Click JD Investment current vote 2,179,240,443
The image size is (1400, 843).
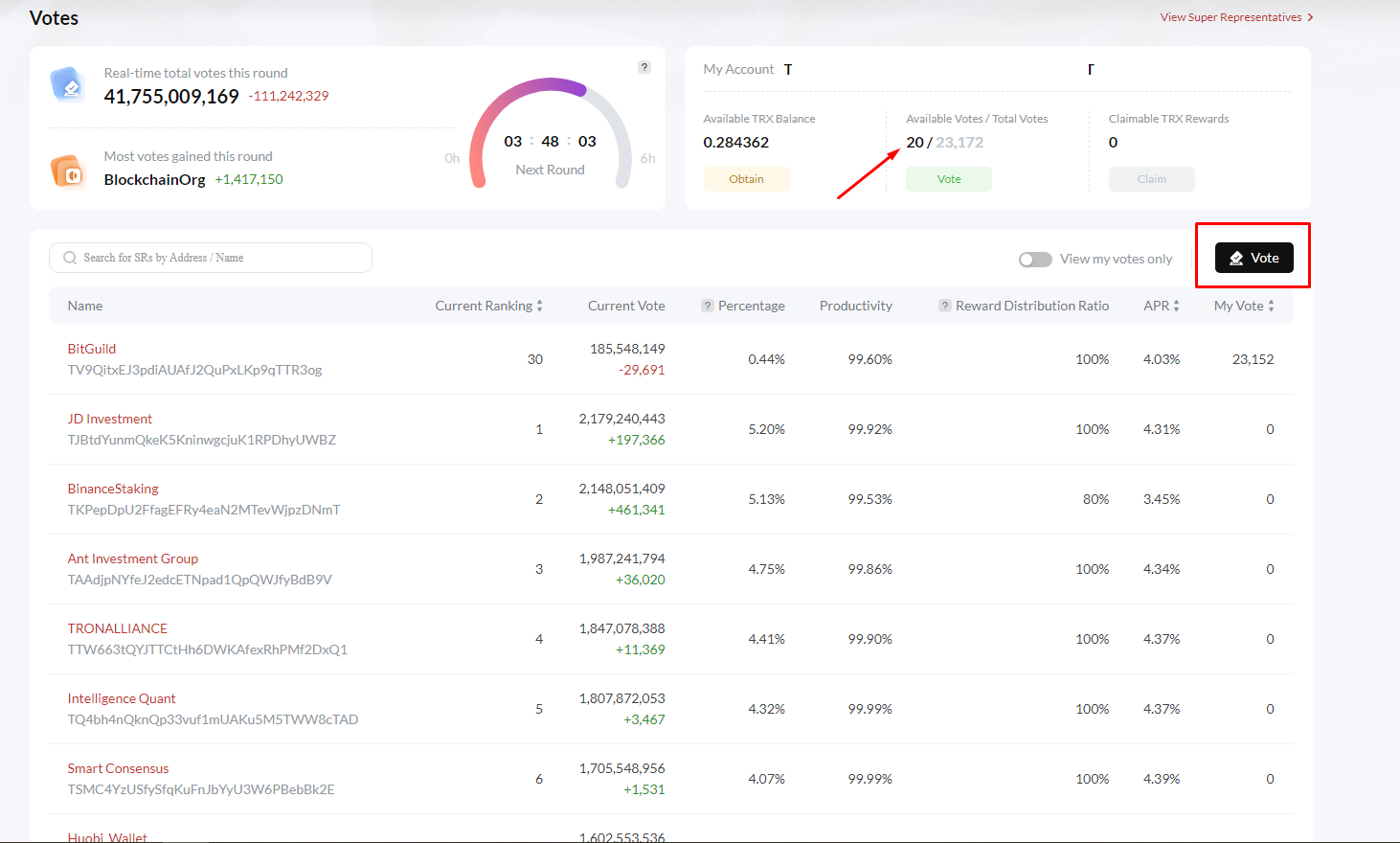click(622, 419)
